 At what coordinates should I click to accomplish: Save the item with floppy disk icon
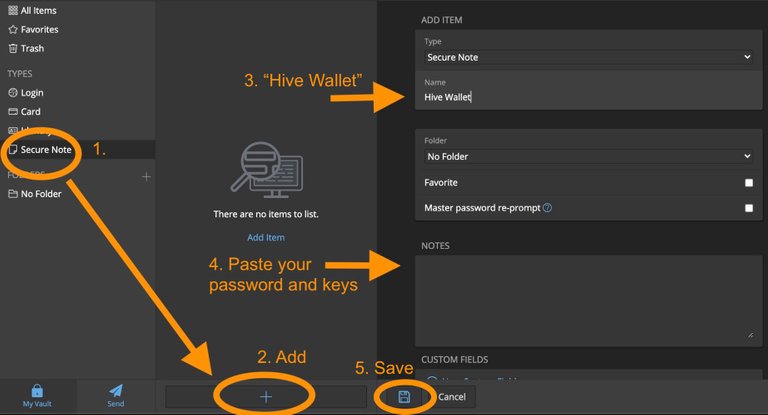pyautogui.click(x=404, y=396)
